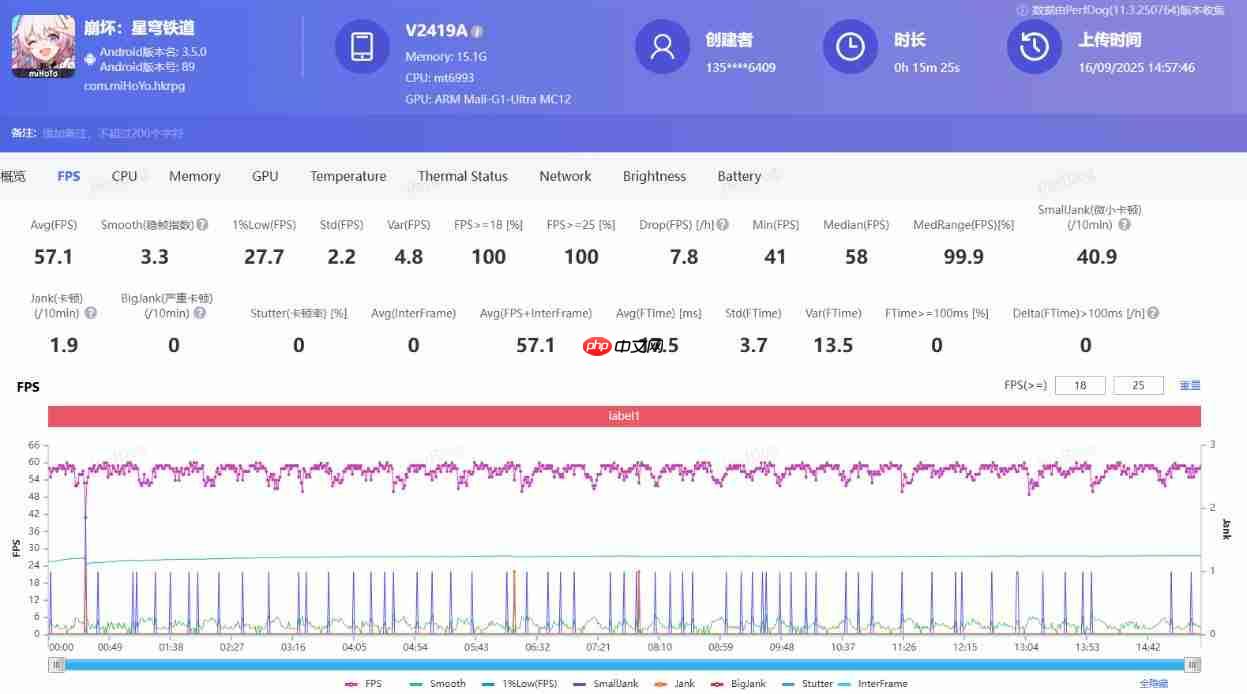Click the phone device icon near V2419A
The width and height of the screenshot is (1247, 694).
(361, 46)
